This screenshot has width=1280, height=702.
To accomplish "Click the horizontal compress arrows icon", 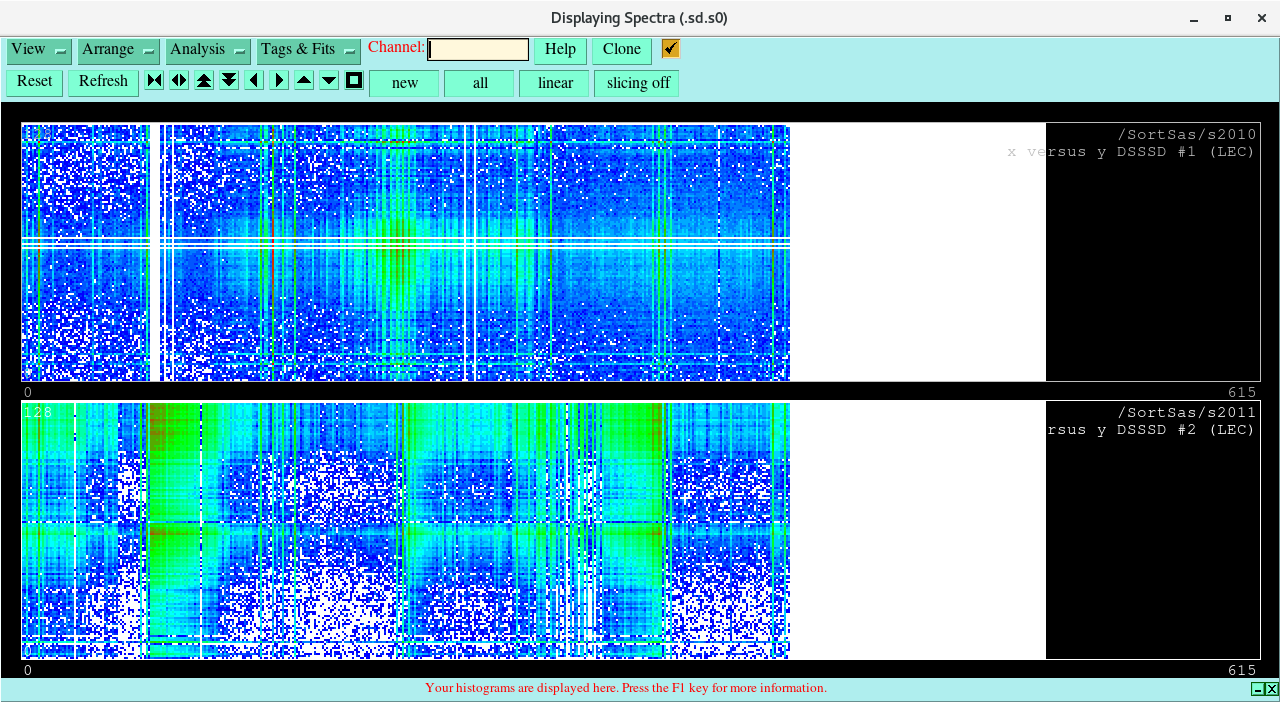I will coord(154,81).
